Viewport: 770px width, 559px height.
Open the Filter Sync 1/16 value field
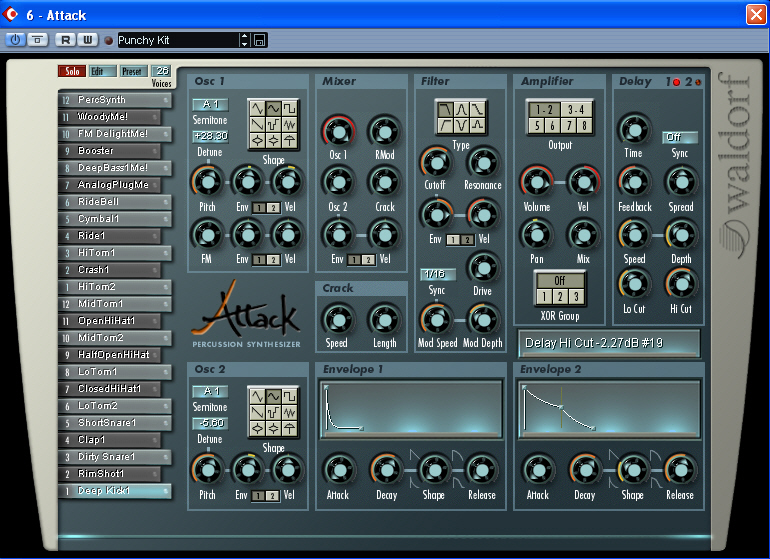pos(437,274)
